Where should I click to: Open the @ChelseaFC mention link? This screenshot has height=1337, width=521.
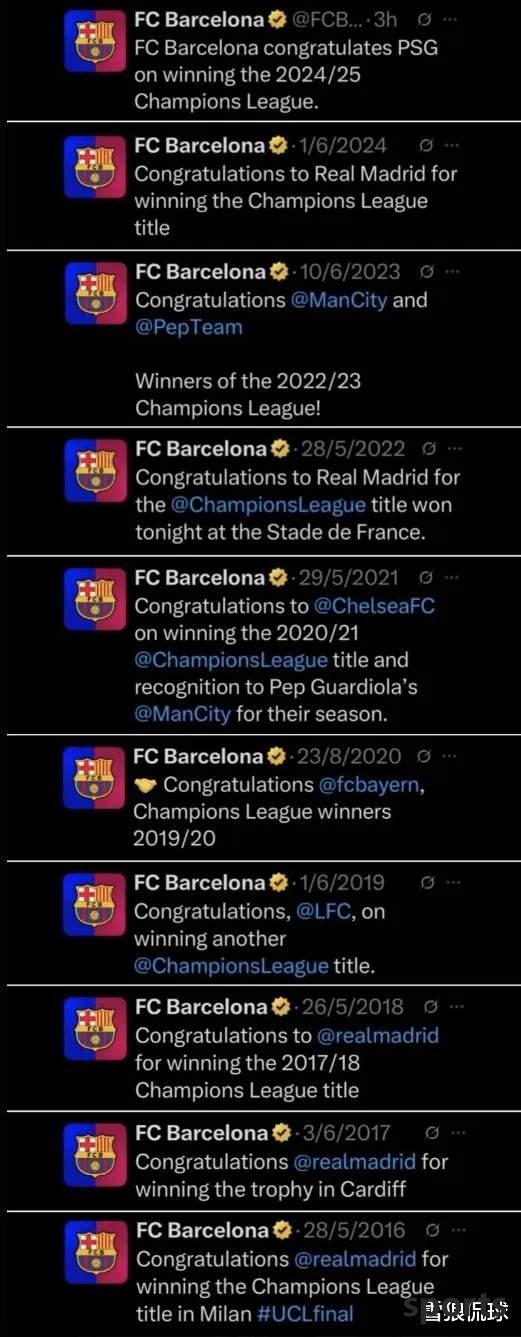[x=377, y=606]
